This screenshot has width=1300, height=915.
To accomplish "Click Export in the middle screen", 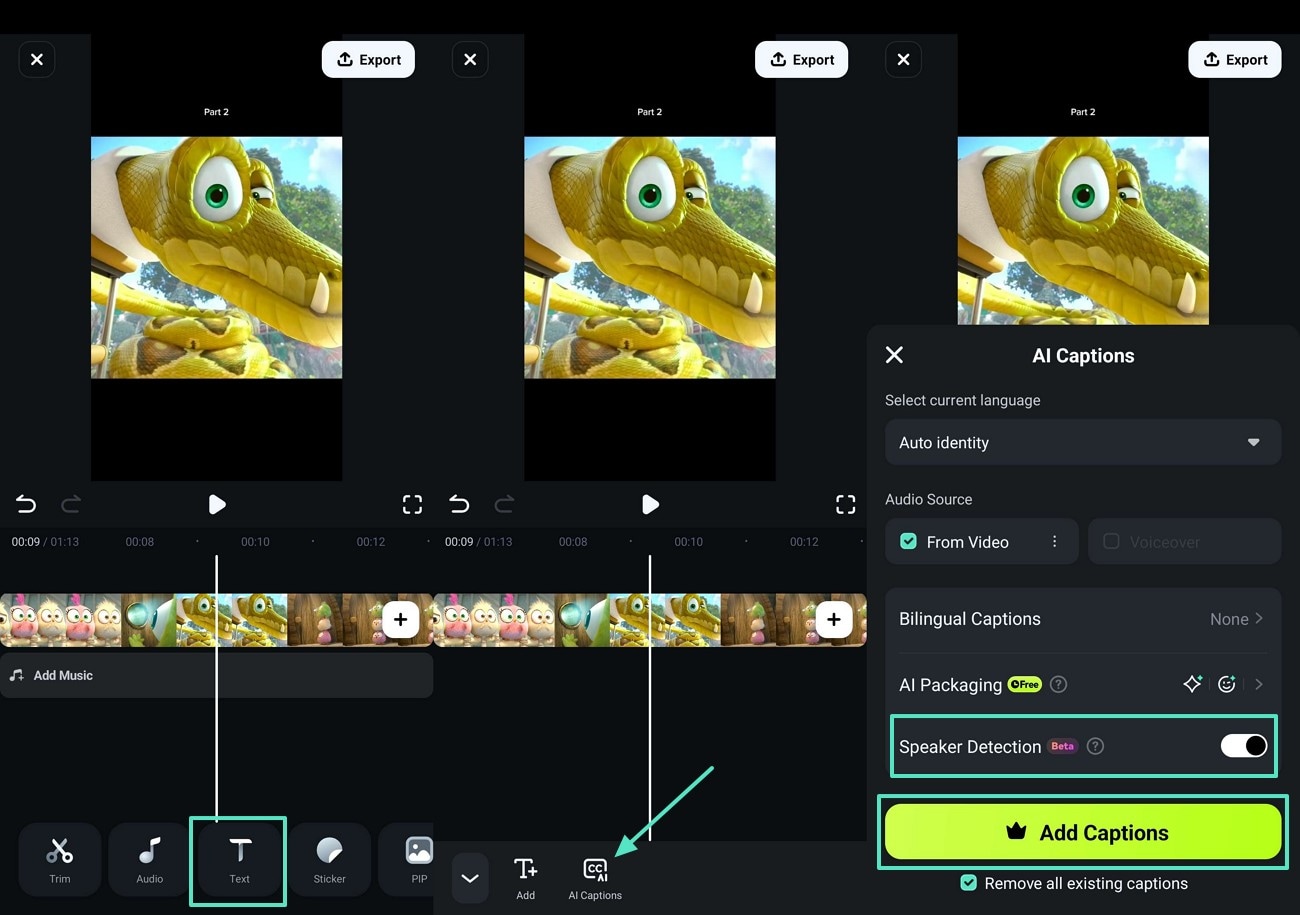I will pyautogui.click(x=801, y=60).
